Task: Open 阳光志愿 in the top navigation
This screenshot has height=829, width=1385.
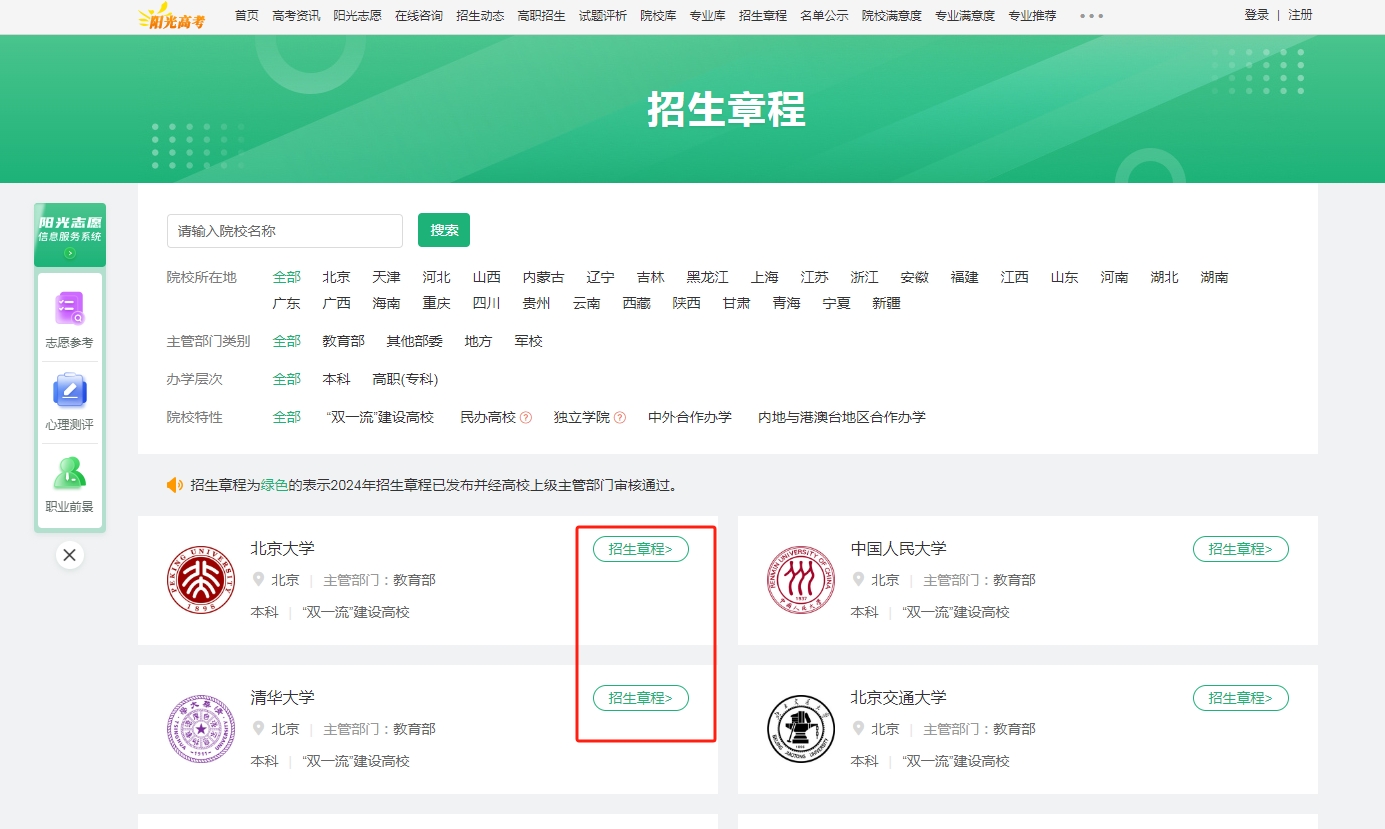Action: [x=357, y=15]
